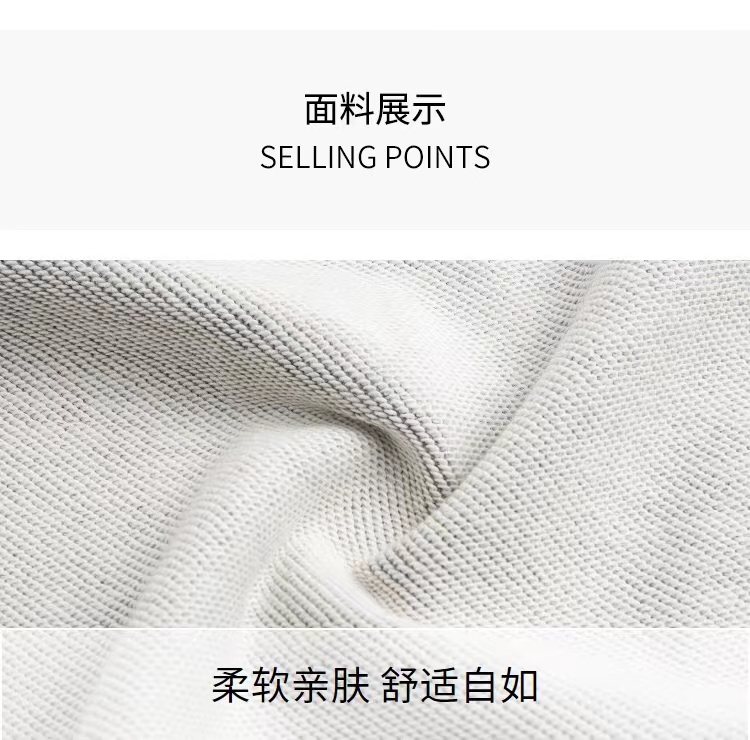Click the white margin above the banner

(x=375, y=15)
